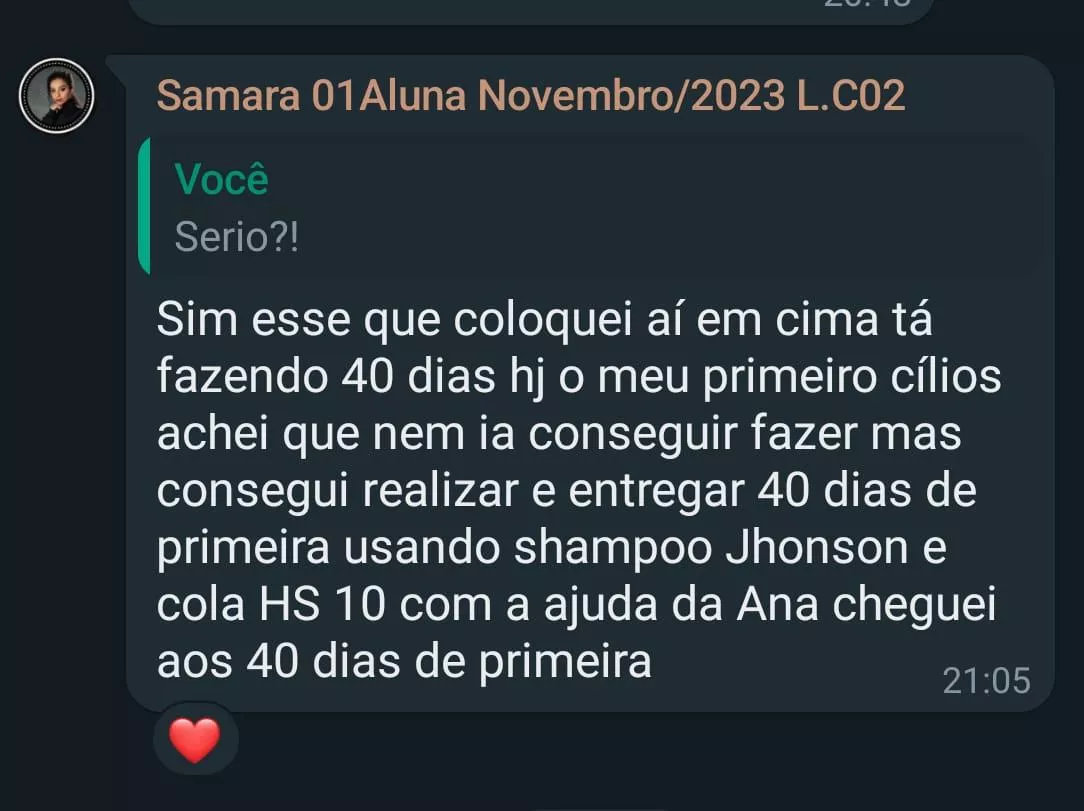
Task: Tap the 'Você' label in the quote
Action: point(221,179)
